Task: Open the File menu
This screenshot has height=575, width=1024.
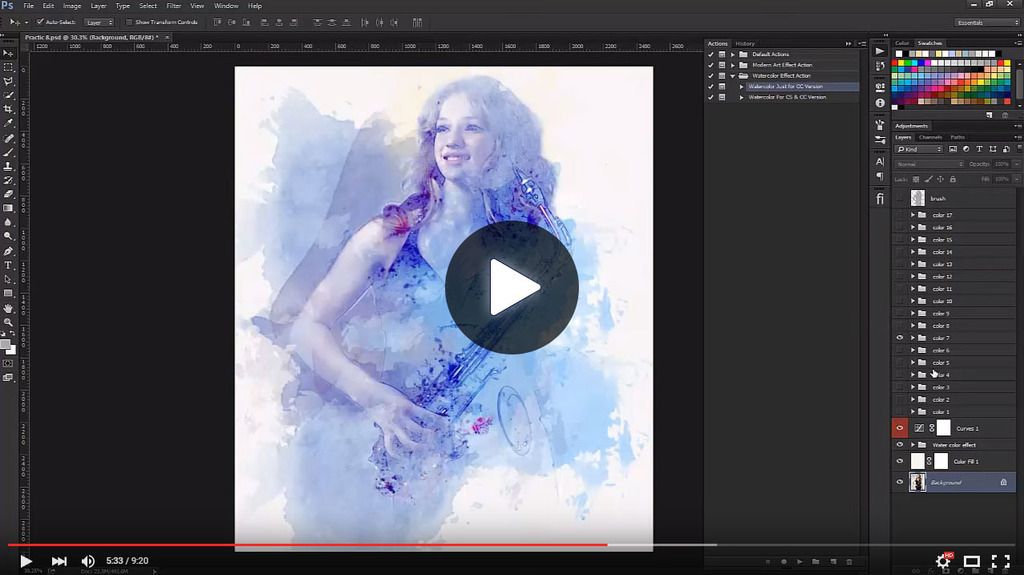Action: (29, 6)
